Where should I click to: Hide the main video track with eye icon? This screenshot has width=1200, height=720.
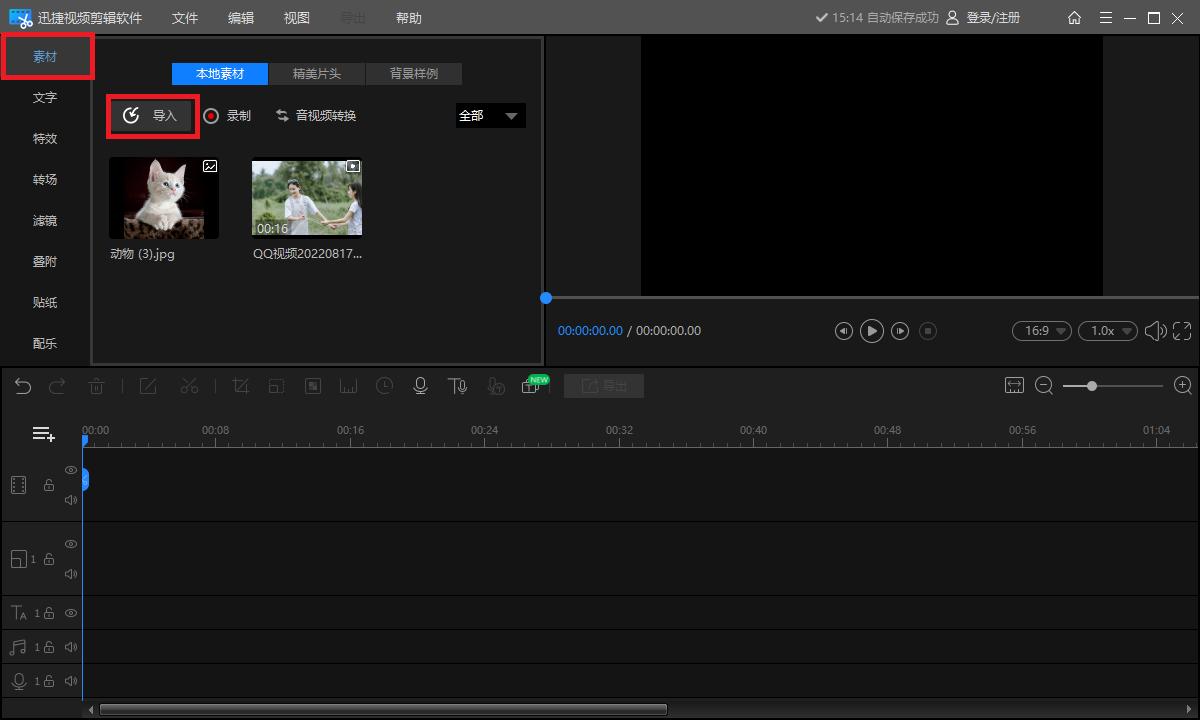click(x=71, y=470)
